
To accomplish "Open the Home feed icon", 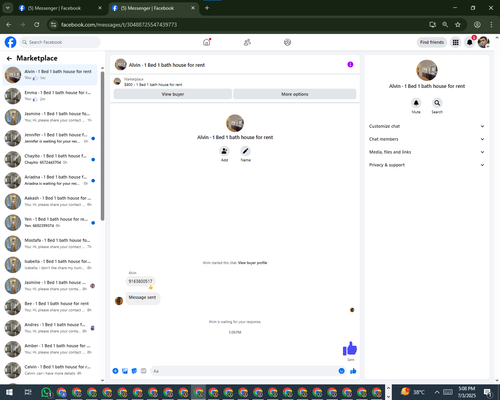I will click(207, 42).
